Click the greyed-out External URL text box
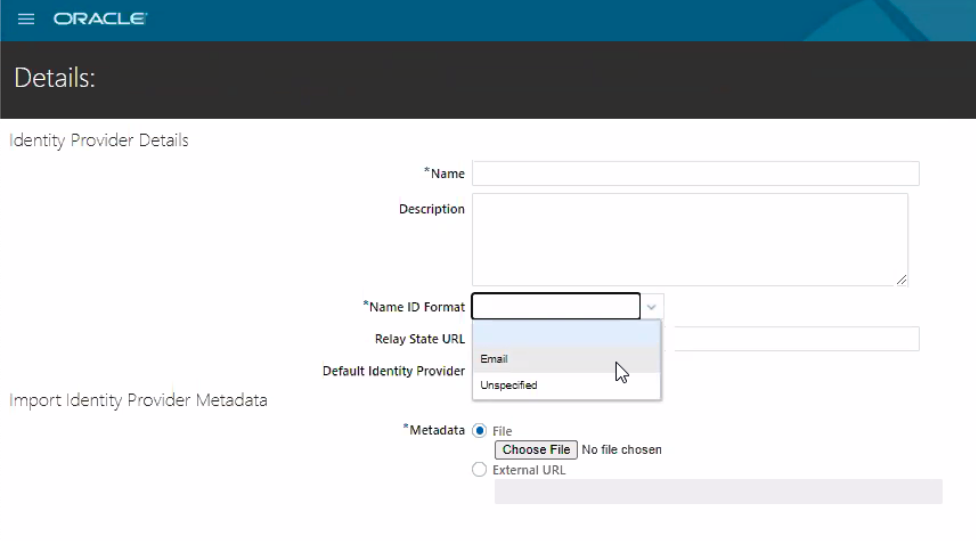This screenshot has height=541, width=976. (x=718, y=491)
